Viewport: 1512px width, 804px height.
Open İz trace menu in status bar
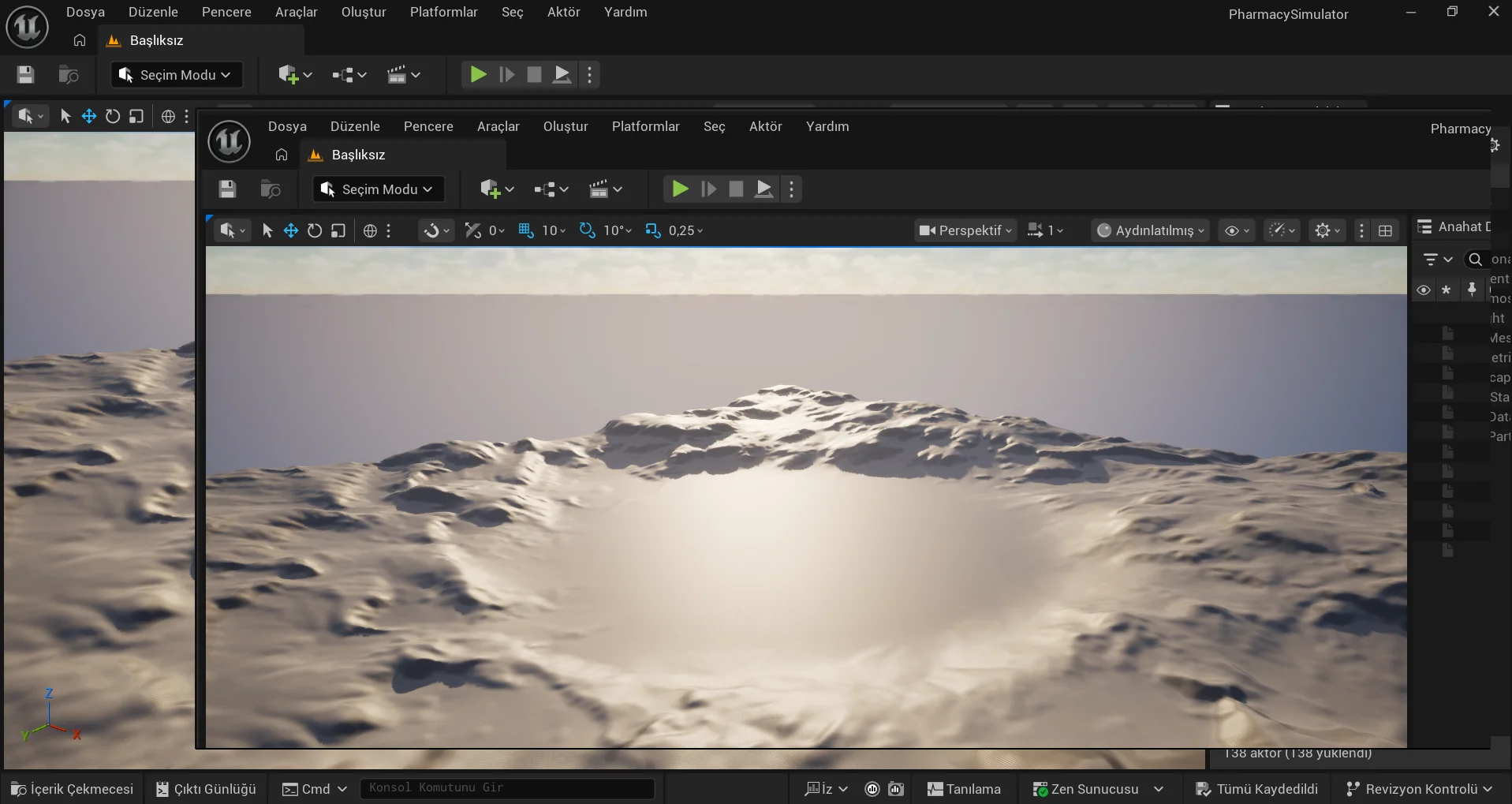tap(826, 789)
